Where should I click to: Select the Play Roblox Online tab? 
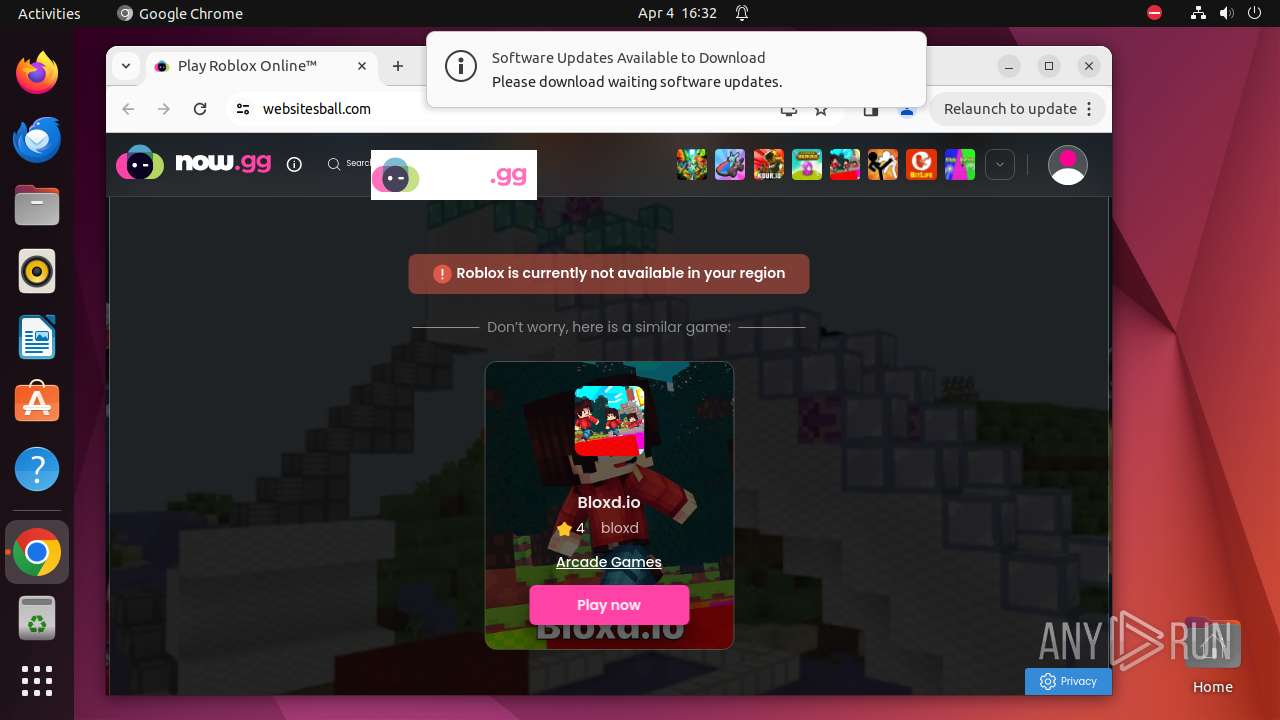point(262,66)
